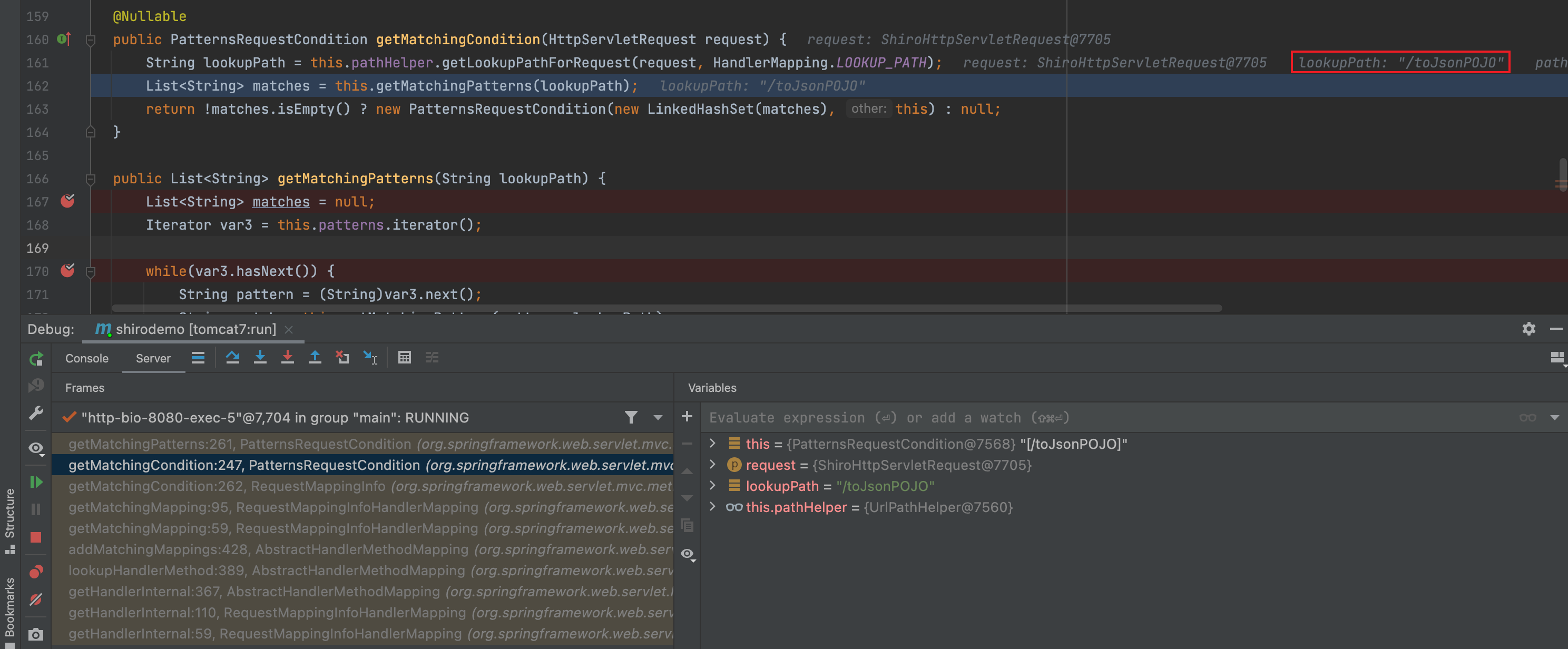The height and width of the screenshot is (649, 1568).
Task: Select frame addMatchingMappings:428
Action: 363,549
